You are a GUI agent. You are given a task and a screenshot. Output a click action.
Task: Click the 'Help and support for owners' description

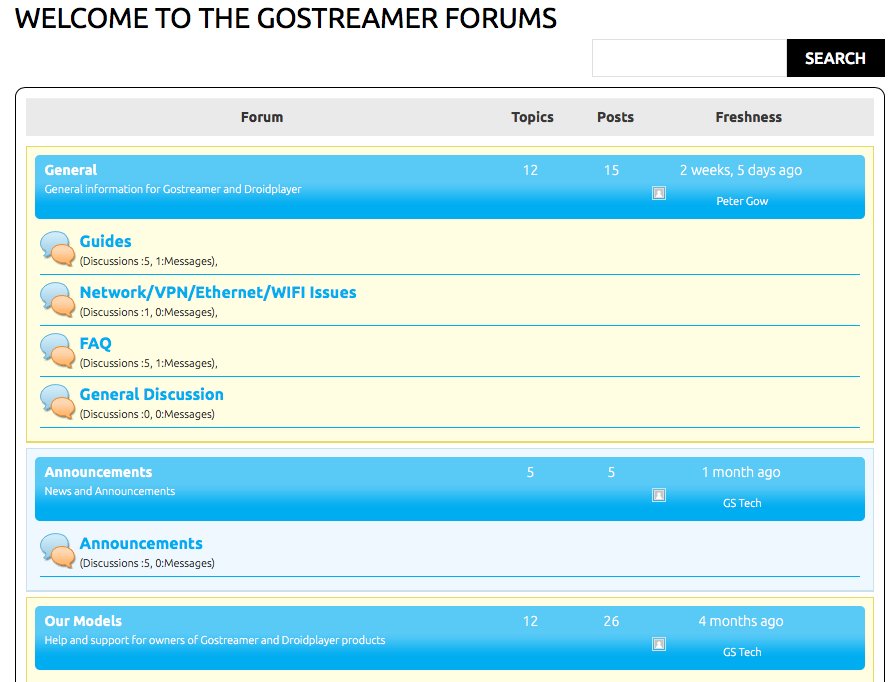(215, 640)
